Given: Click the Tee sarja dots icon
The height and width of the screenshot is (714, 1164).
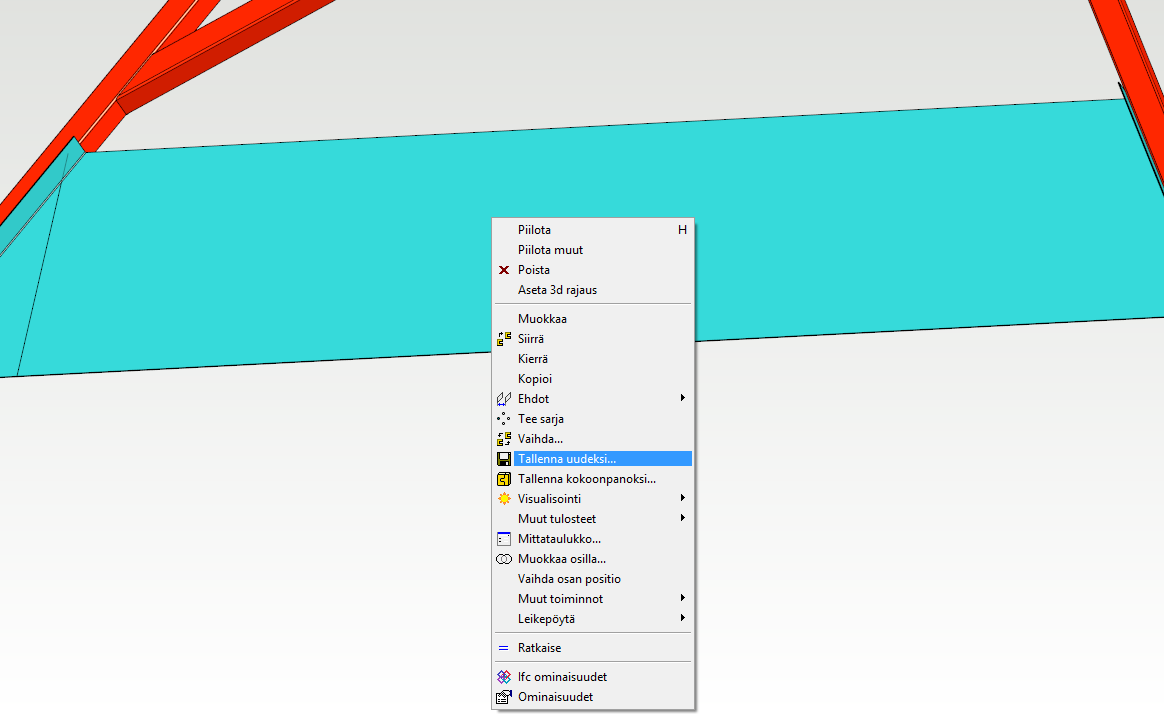Looking at the screenshot, I should point(504,419).
